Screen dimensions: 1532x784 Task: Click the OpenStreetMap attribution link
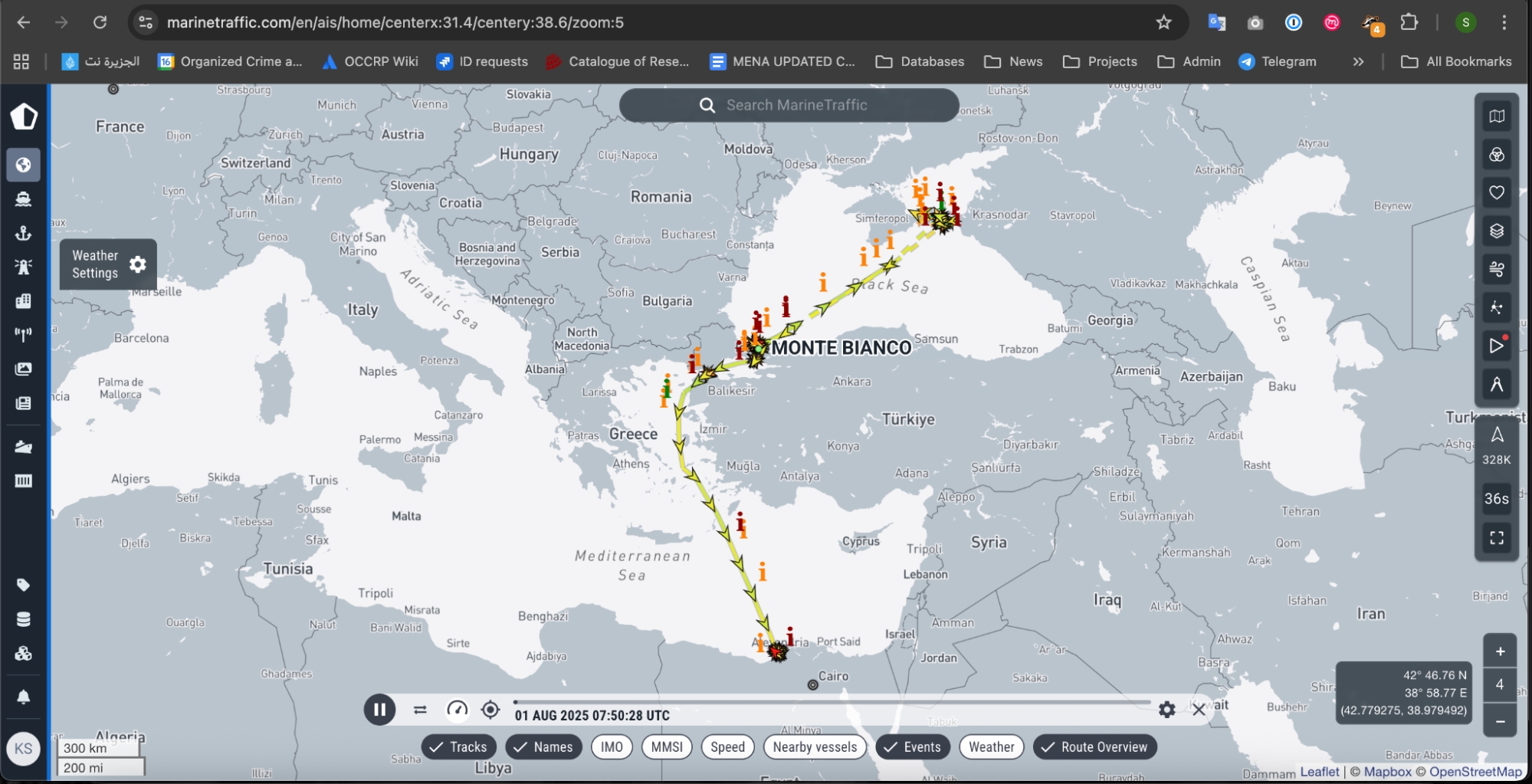pos(1475,772)
